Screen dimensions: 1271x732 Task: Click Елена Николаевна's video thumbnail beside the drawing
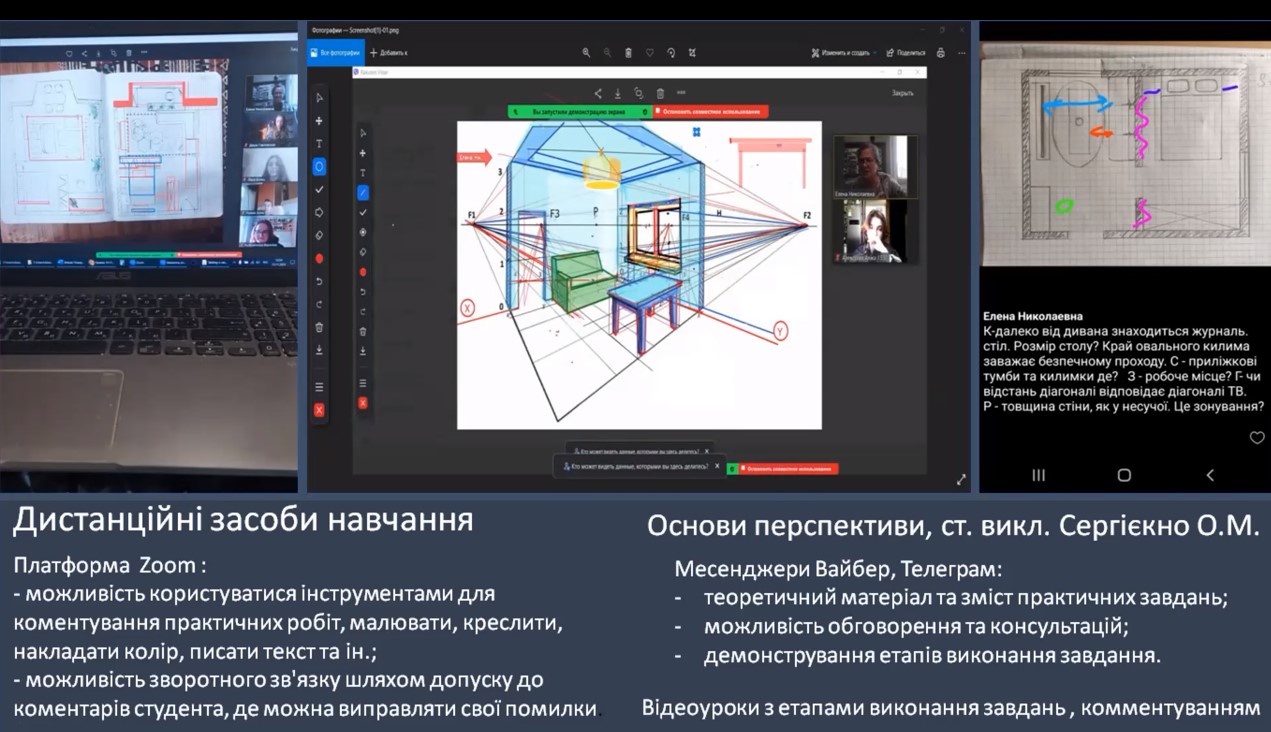869,166
